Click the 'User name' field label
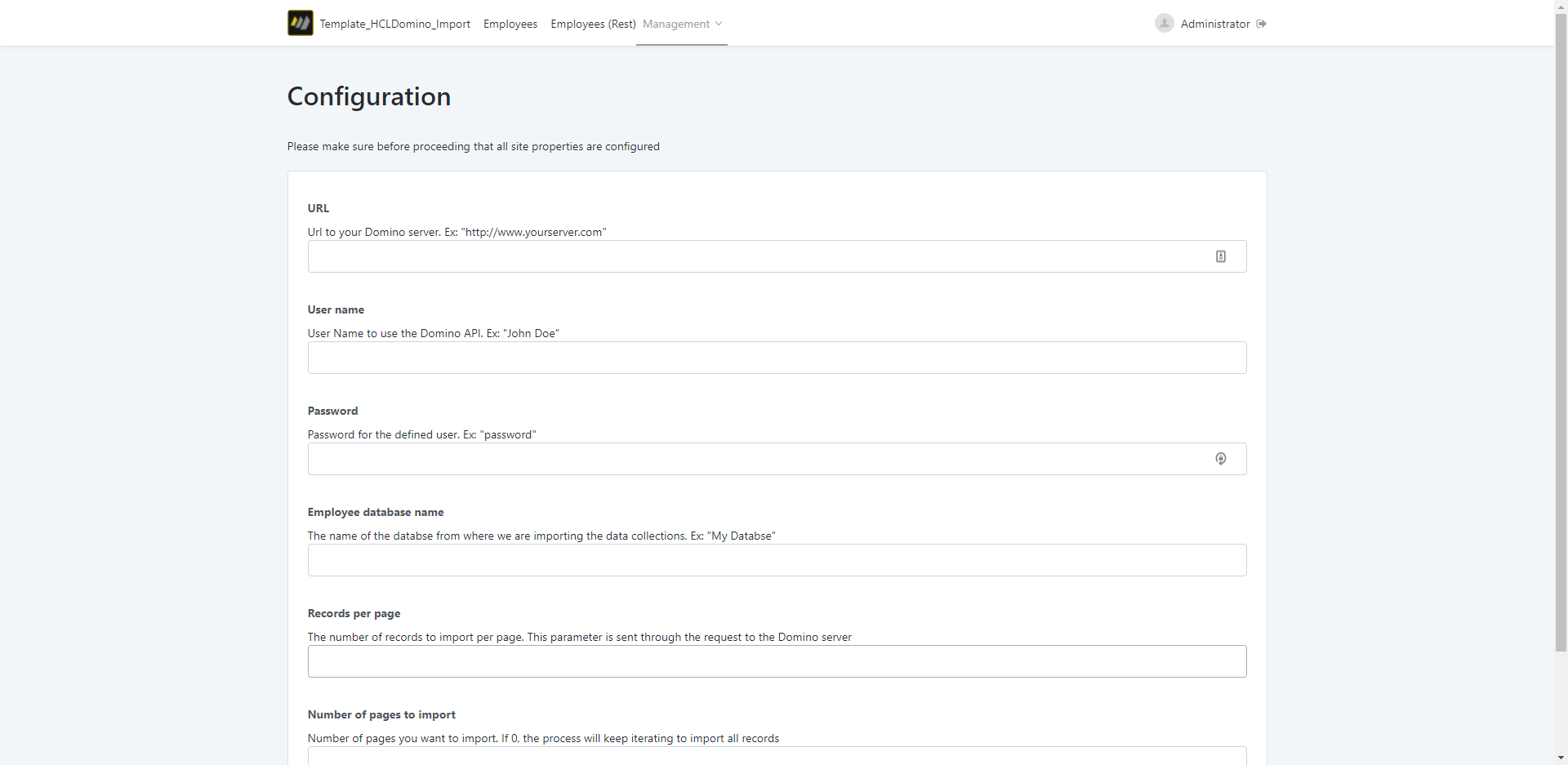 (336, 309)
